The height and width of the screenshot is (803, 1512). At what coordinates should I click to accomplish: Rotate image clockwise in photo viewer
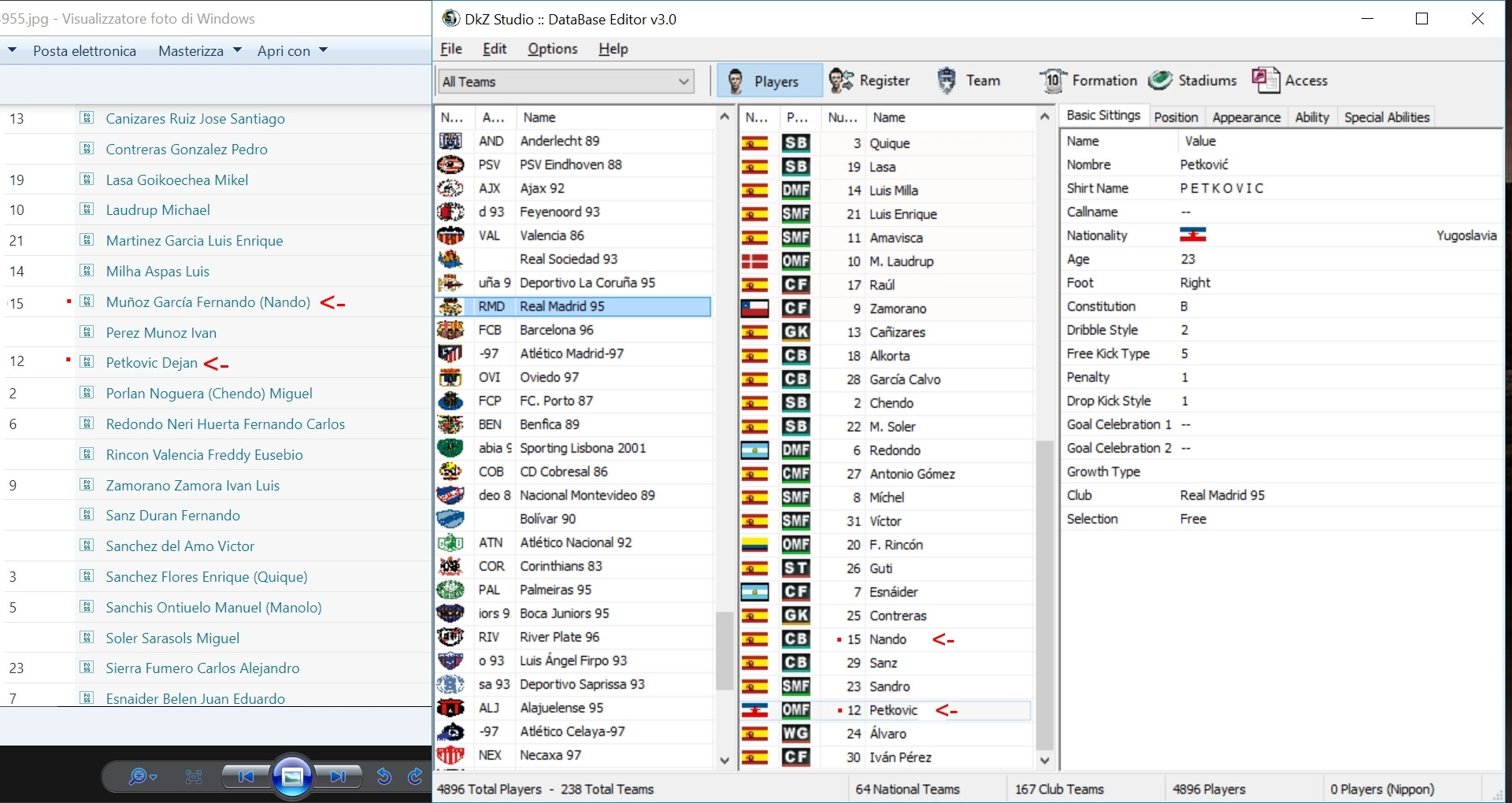[416, 777]
